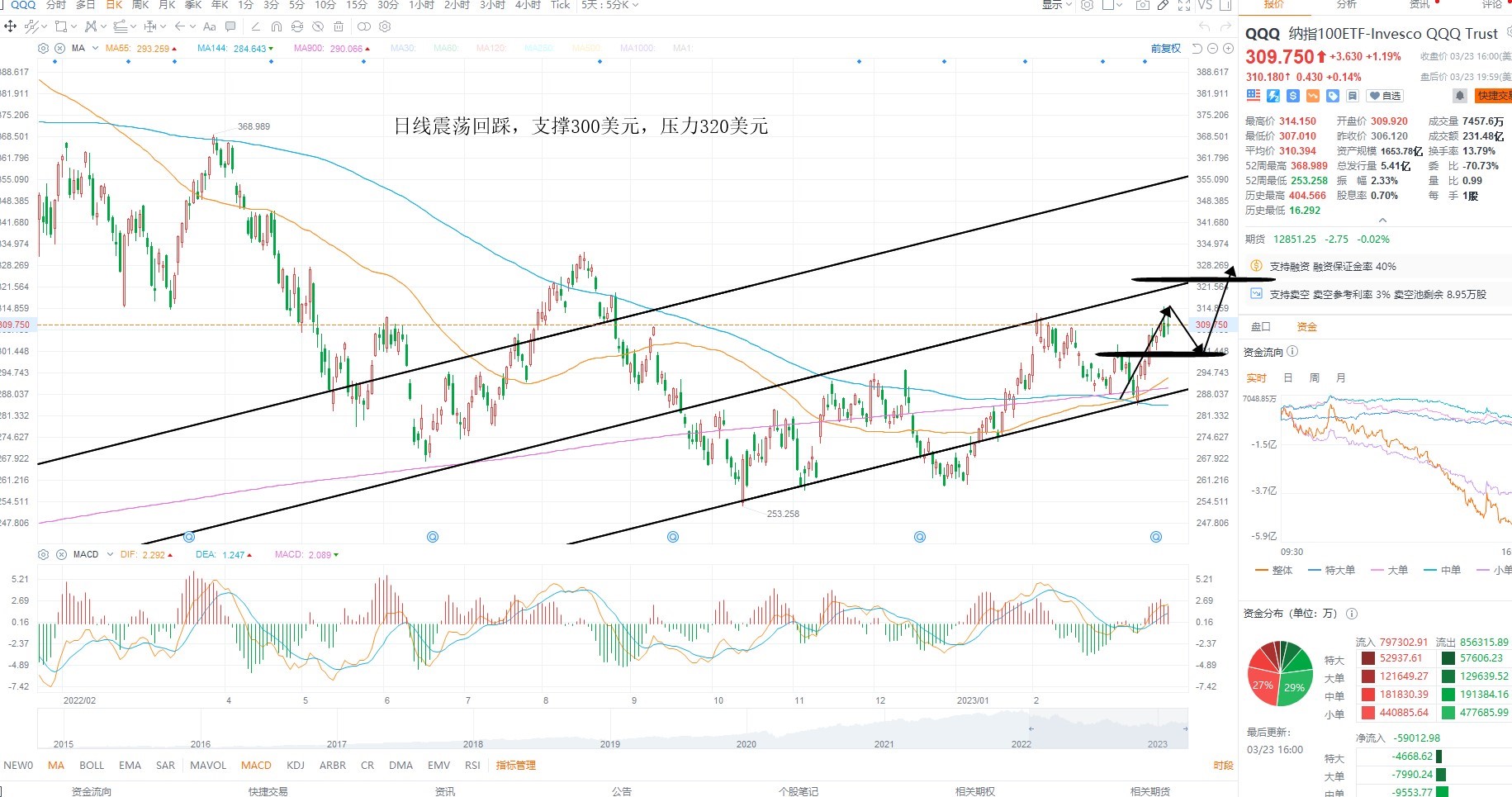This screenshot has width=1512, height=797.
Task: Enter fullscreen chart mode
Action: (1184, 5)
